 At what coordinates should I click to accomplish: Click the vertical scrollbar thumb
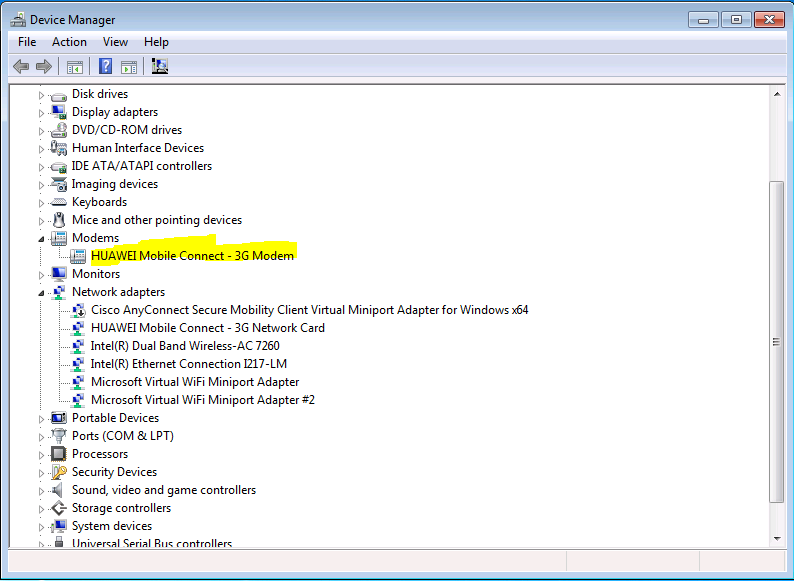click(x=777, y=342)
